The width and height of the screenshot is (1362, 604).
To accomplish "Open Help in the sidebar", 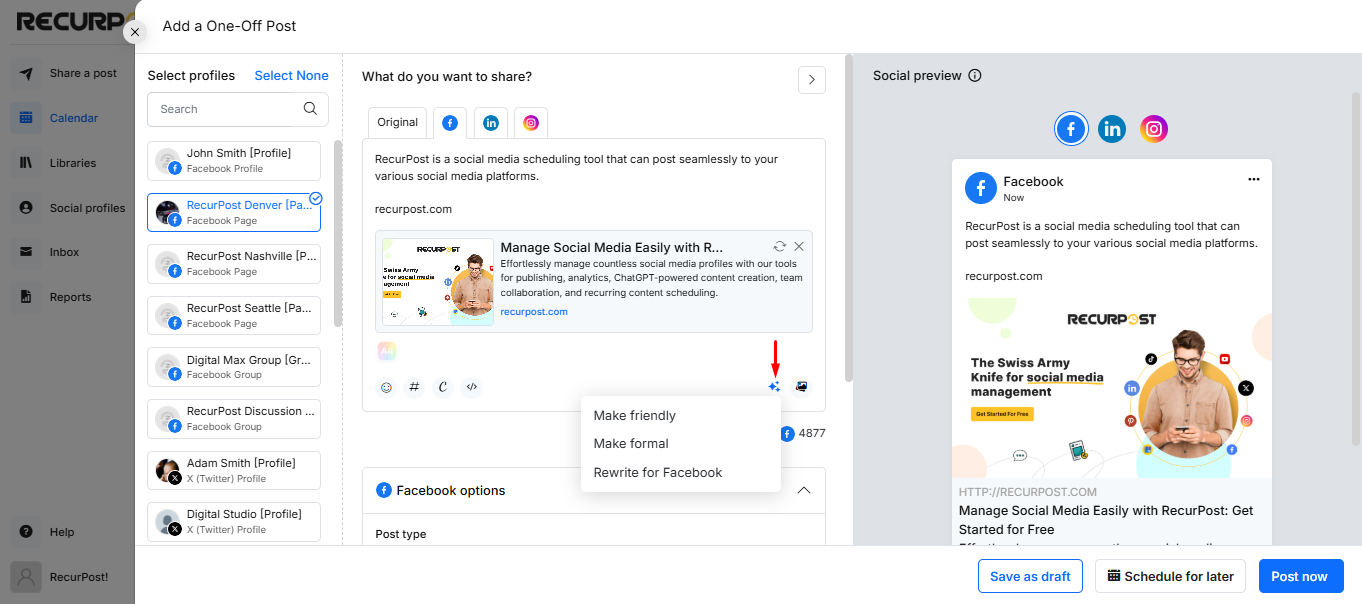I will click(67, 532).
